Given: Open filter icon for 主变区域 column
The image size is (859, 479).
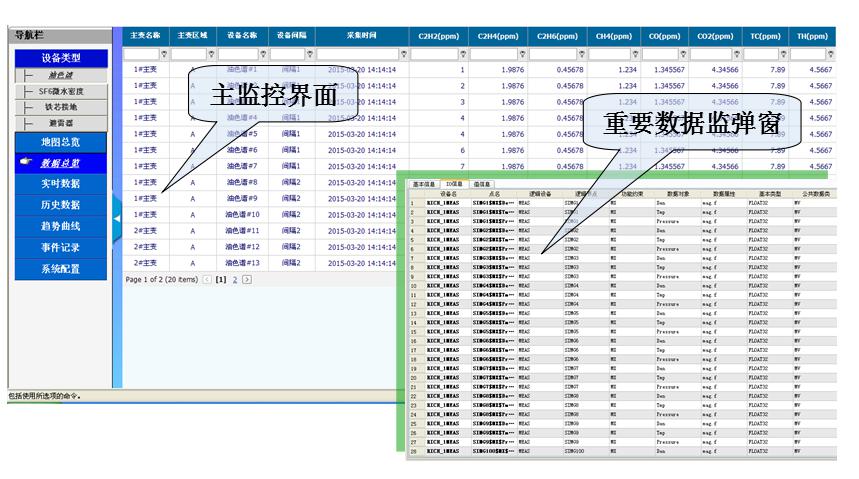Looking at the screenshot, I should tap(211, 54).
